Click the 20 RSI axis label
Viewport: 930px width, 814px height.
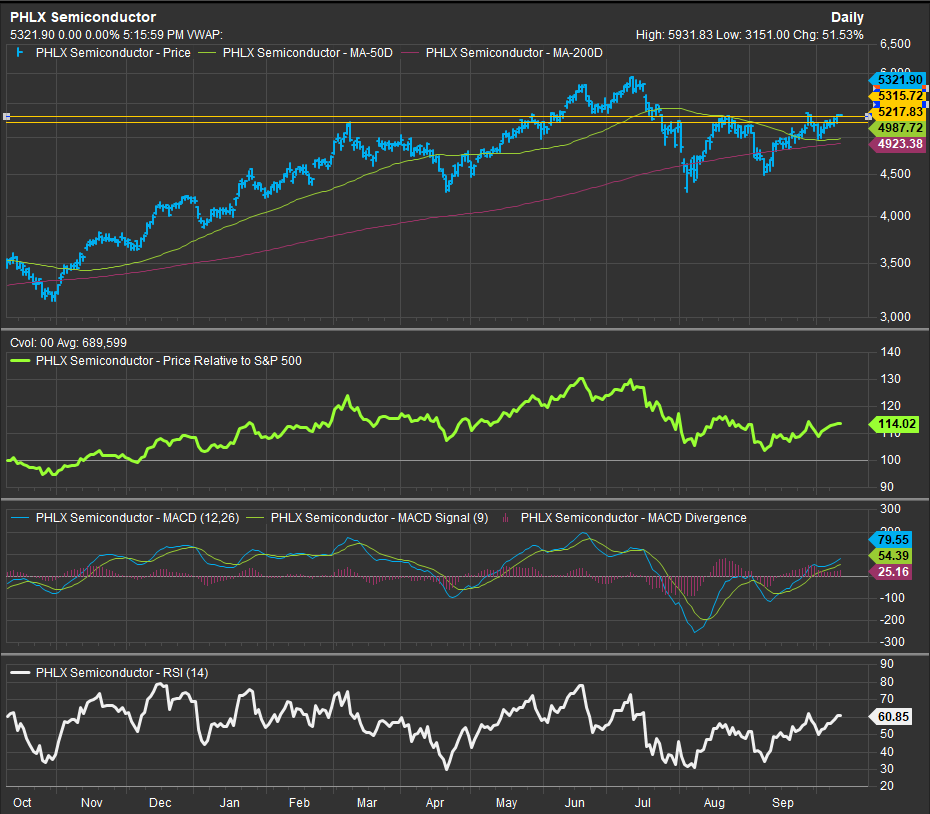click(x=887, y=786)
